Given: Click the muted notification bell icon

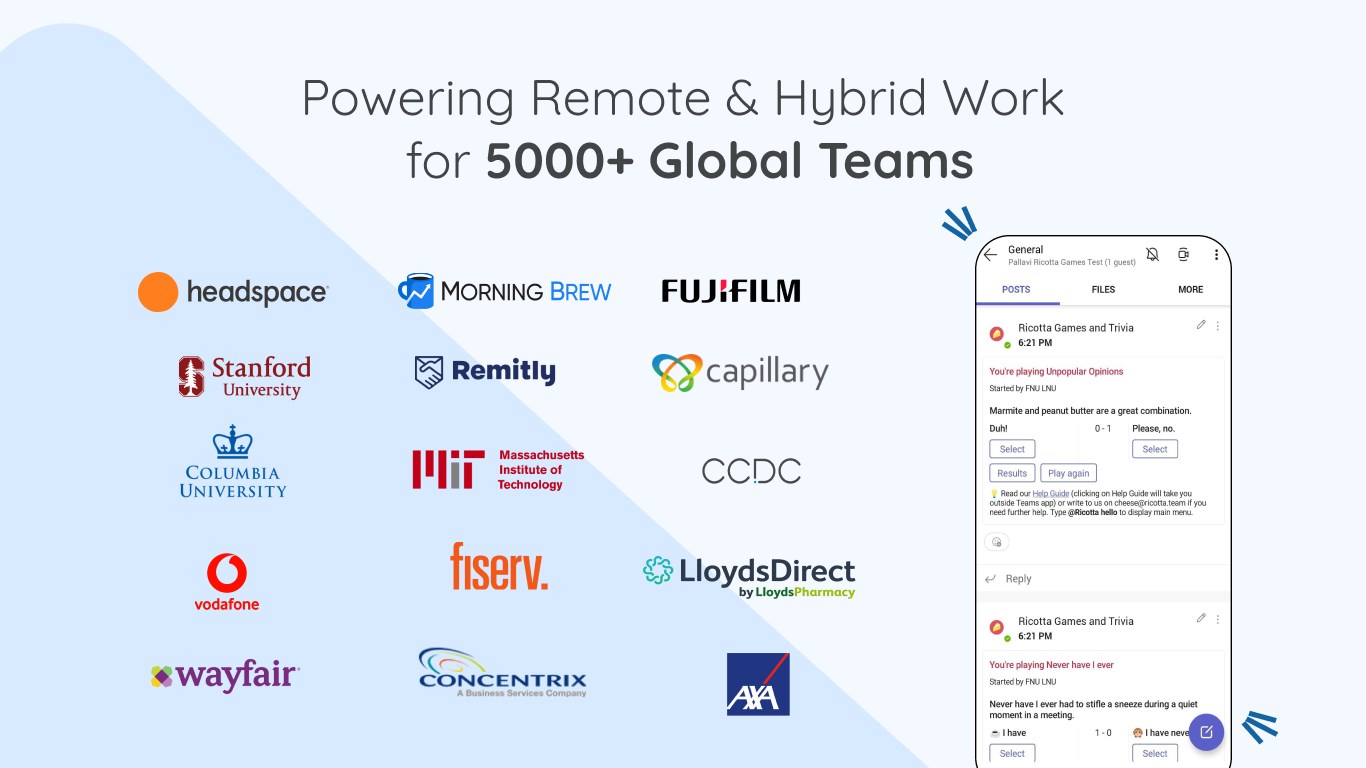Looking at the screenshot, I should click(1152, 255).
